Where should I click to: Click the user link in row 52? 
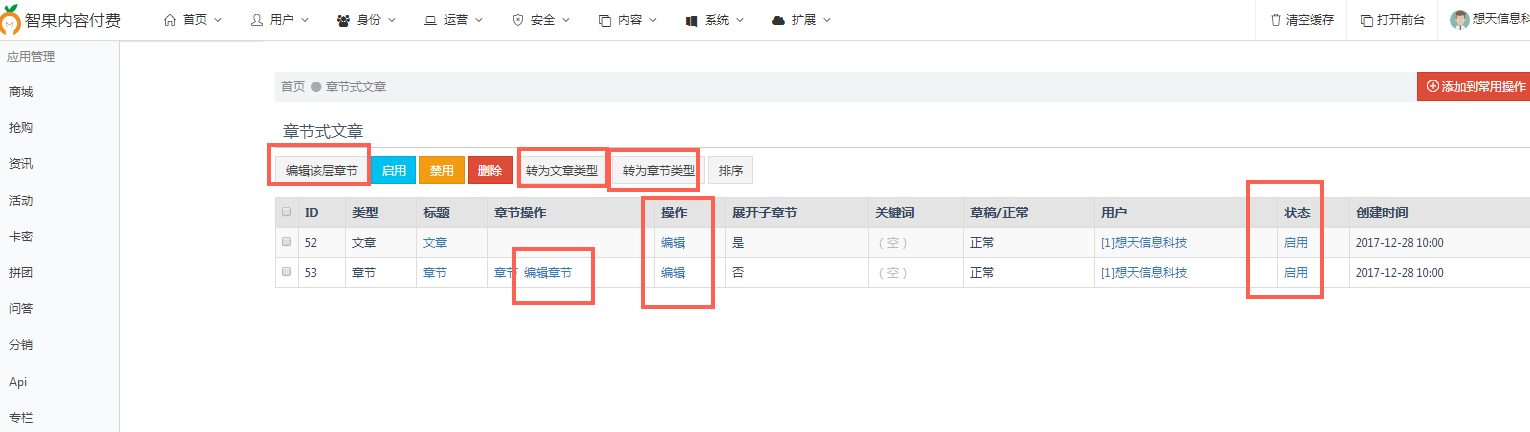[x=1144, y=242]
